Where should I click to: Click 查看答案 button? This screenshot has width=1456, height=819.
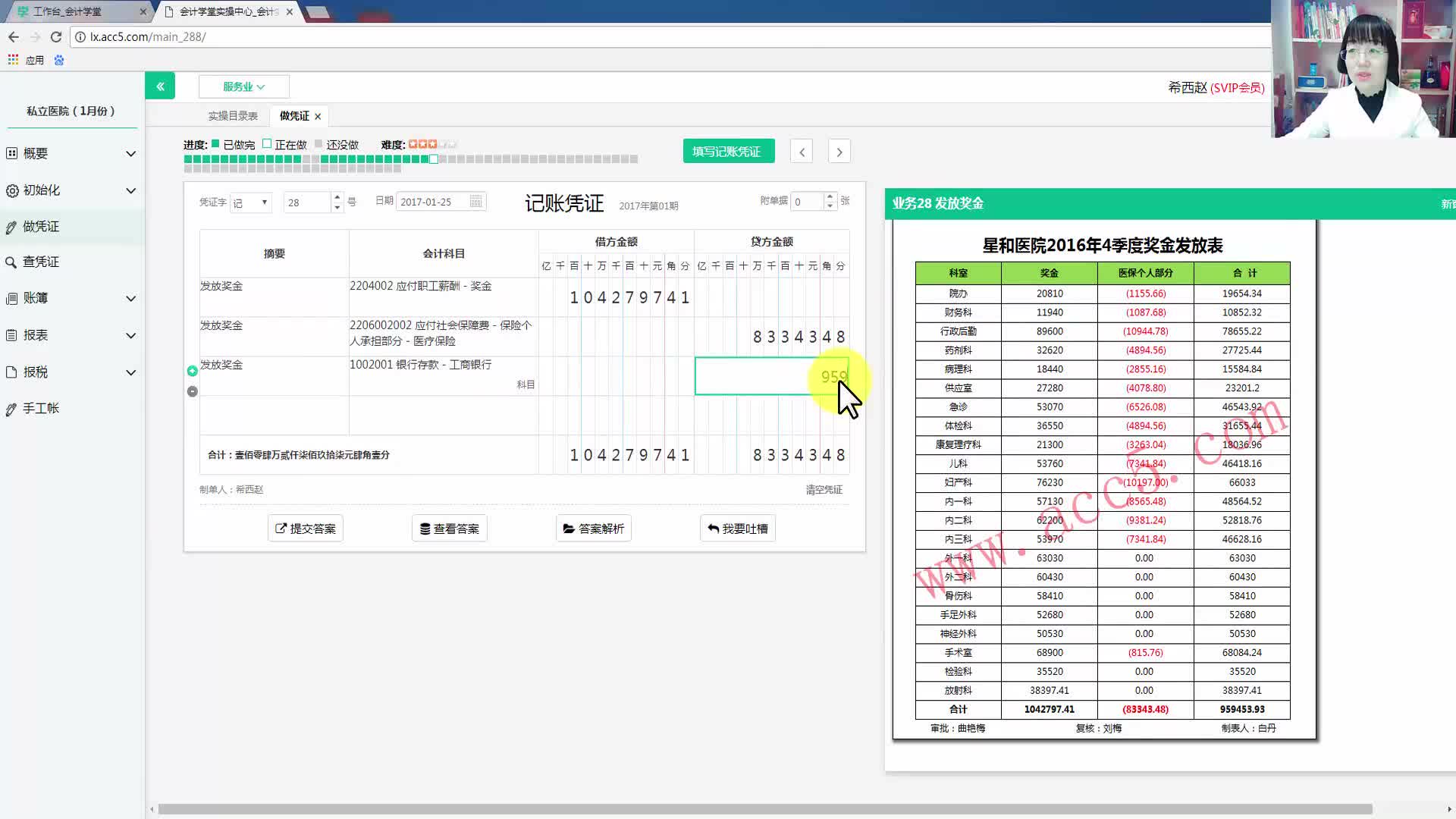click(x=450, y=529)
